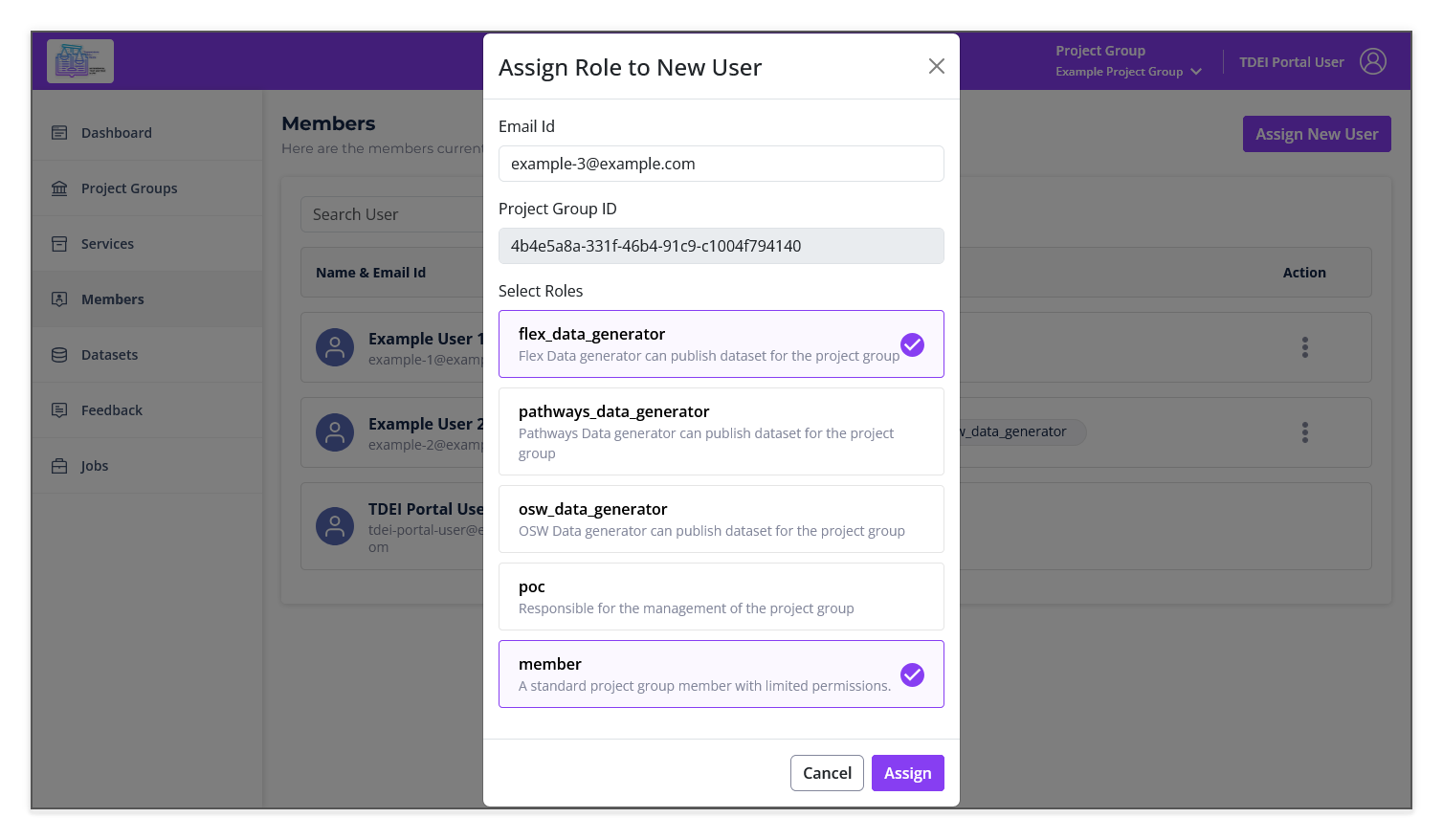1443x840 pixels.
Task: Open the Services sidebar icon
Action: (59, 243)
